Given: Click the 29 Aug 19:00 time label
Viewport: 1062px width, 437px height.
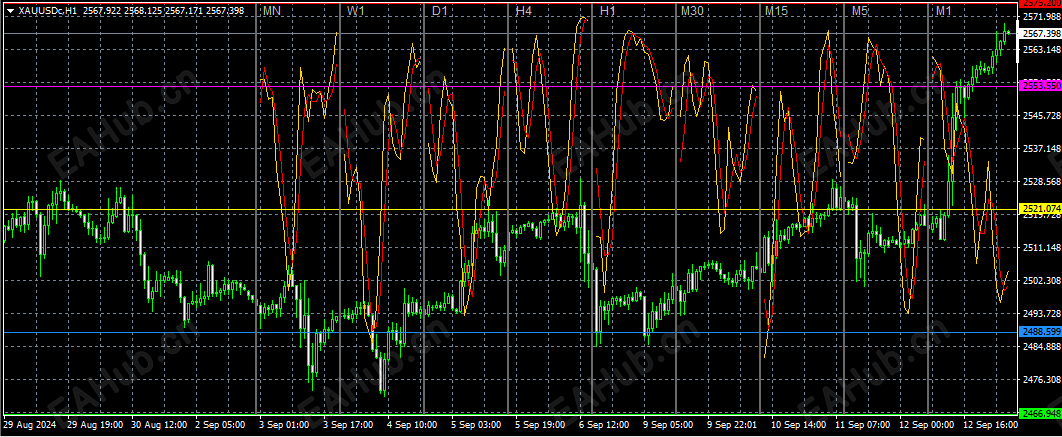Looking at the screenshot, I should 95,425.
